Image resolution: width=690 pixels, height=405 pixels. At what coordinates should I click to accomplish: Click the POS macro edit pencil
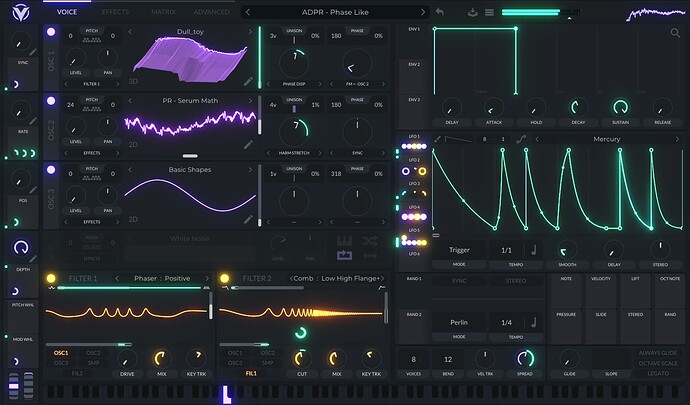pos(33,190)
